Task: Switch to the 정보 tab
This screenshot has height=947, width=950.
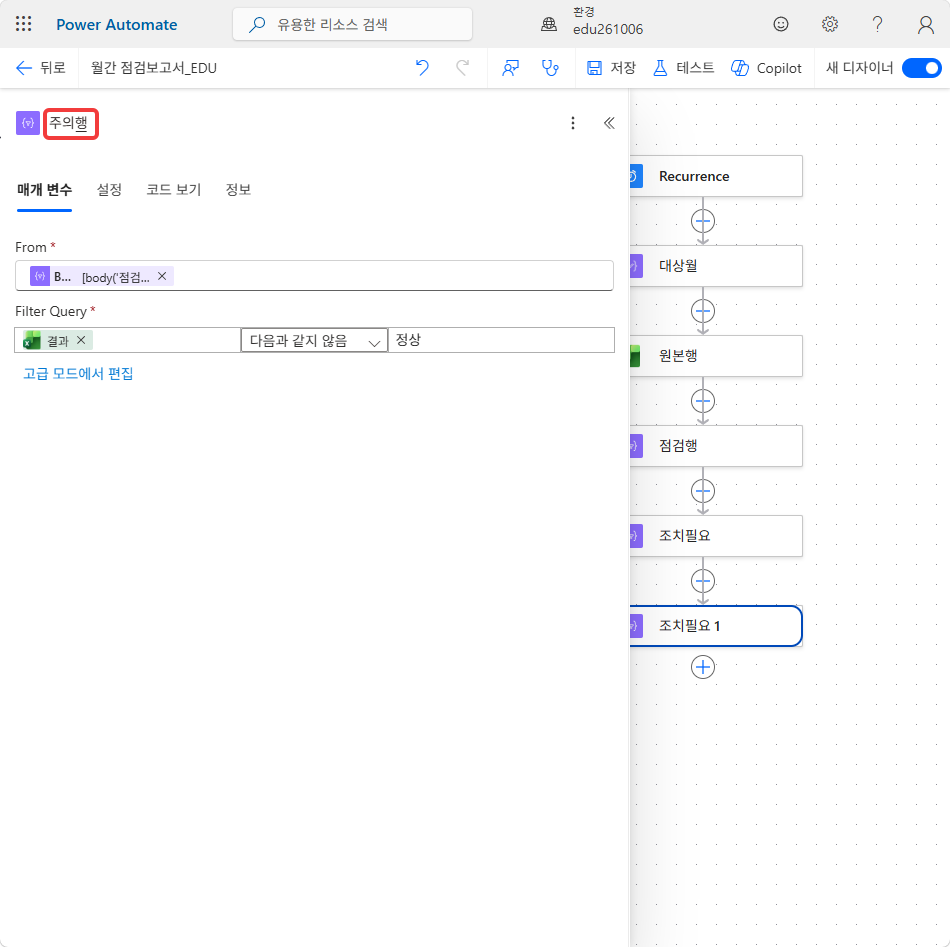Action: [x=238, y=190]
